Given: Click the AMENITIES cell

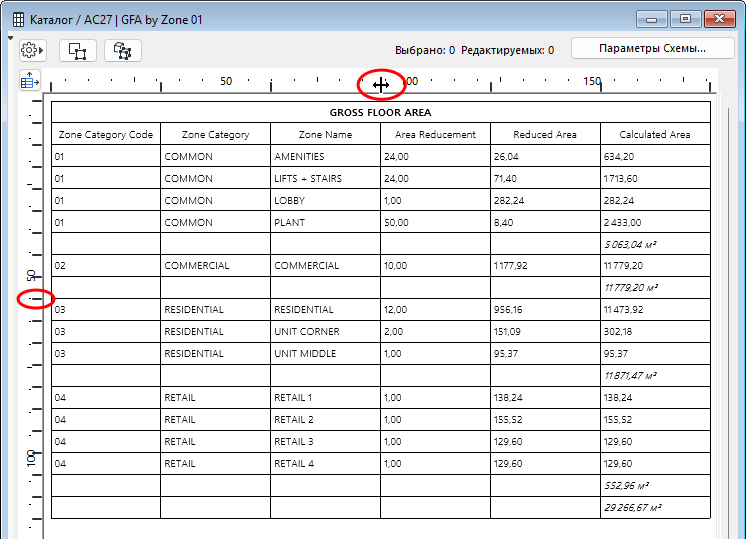Looking at the screenshot, I should click(x=325, y=156).
